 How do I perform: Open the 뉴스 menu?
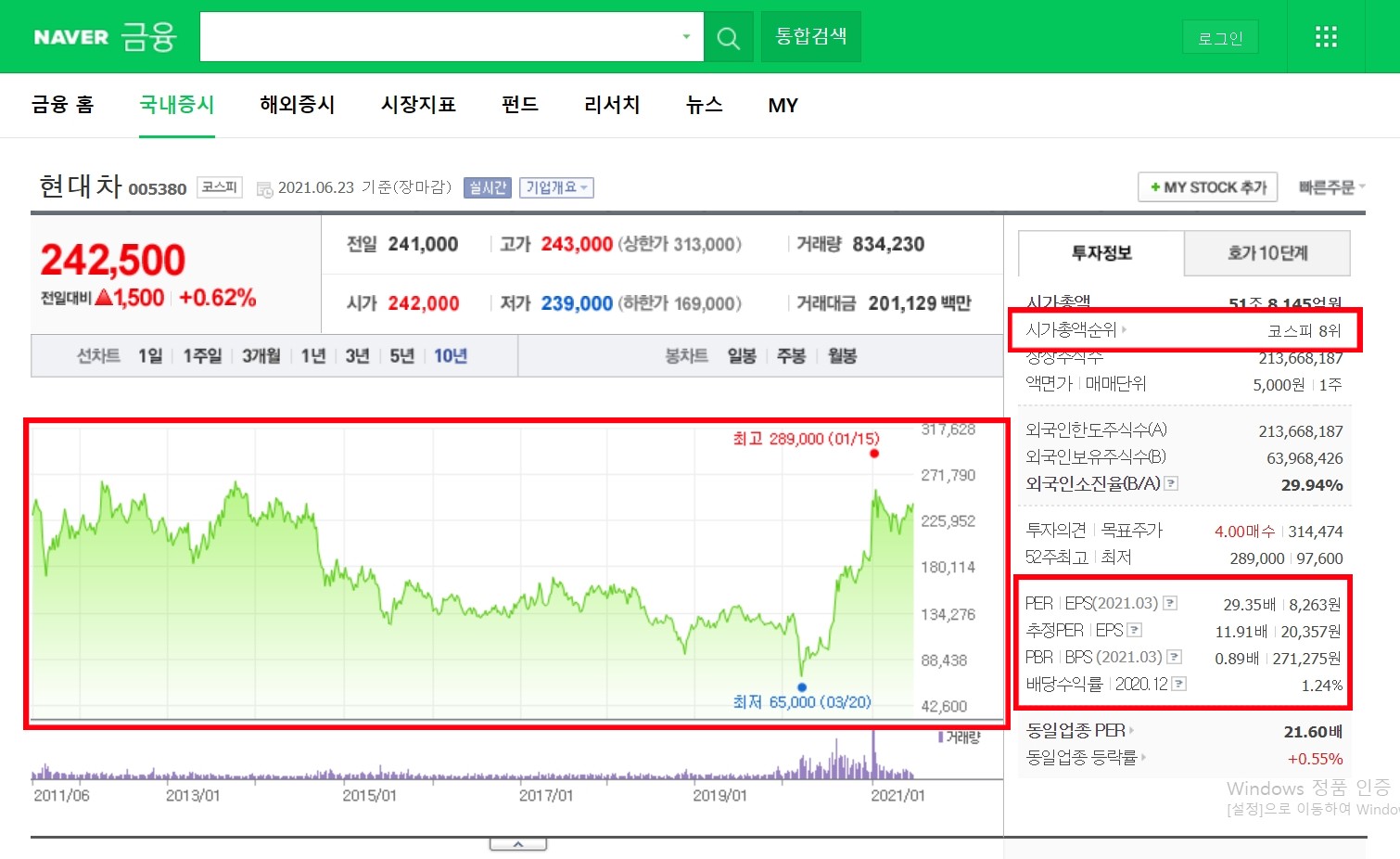tap(705, 105)
